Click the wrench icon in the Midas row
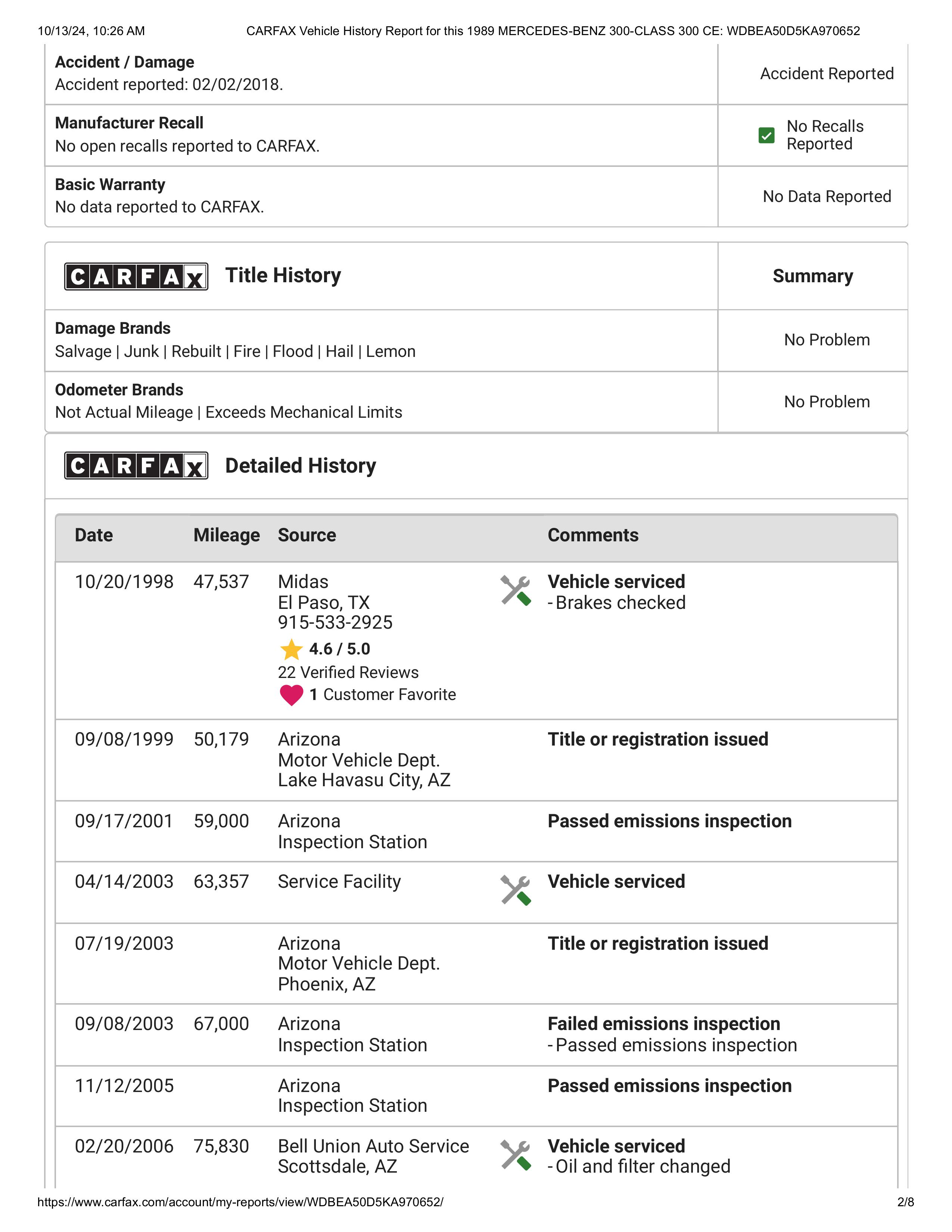This screenshot has width=952, height=1232. 516,591
